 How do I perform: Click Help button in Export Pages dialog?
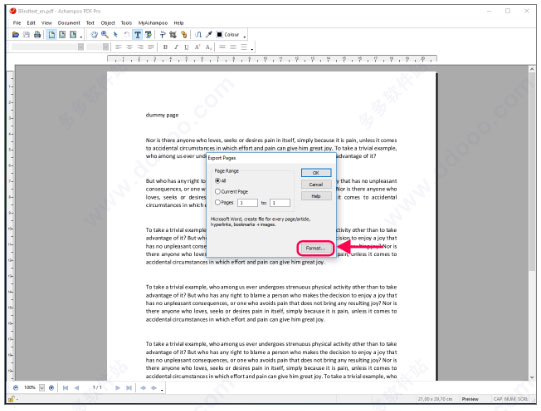click(x=316, y=196)
